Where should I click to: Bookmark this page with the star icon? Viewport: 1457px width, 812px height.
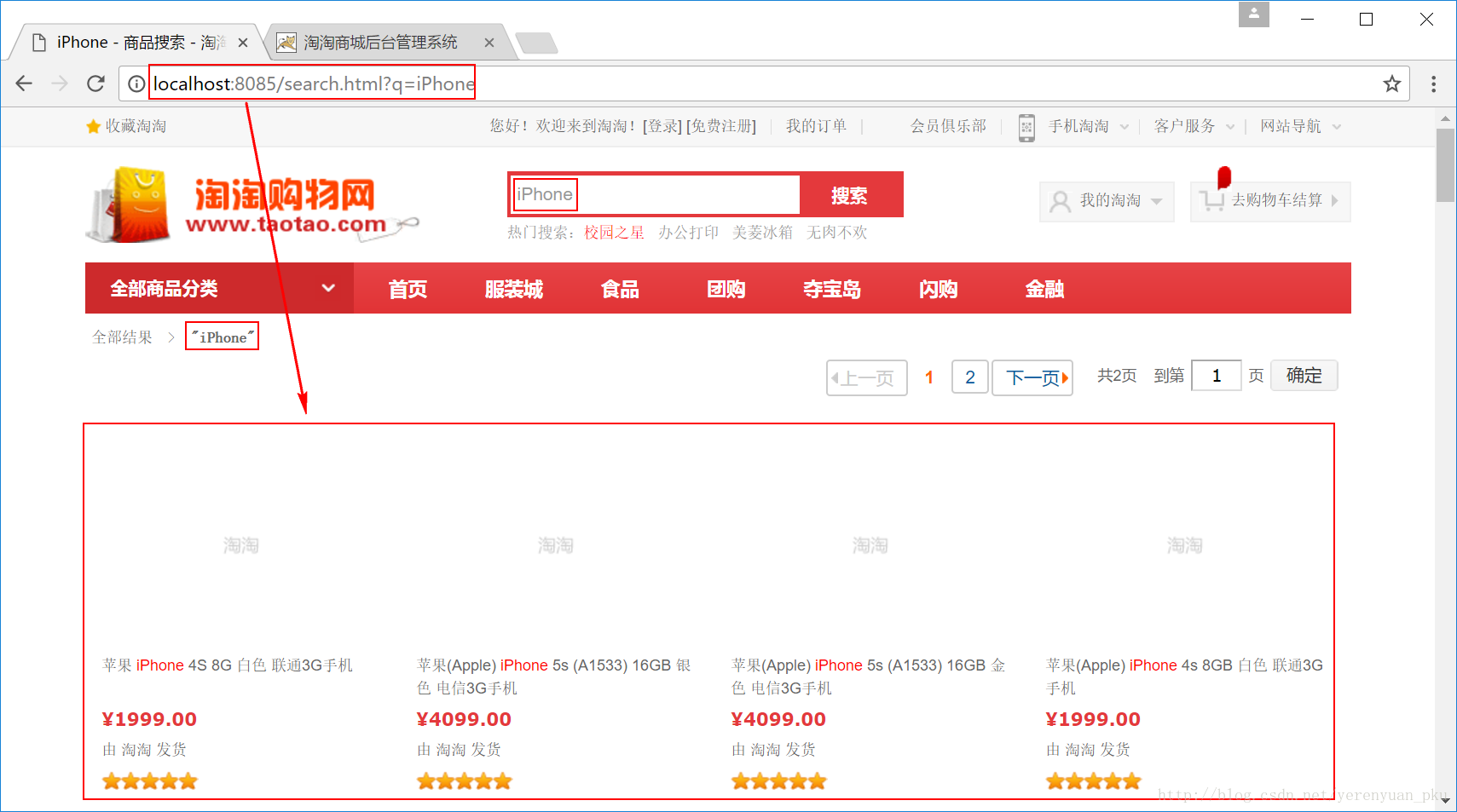(x=1391, y=84)
